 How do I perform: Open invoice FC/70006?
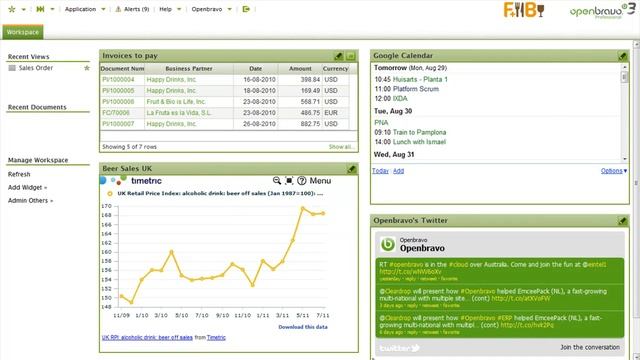(x=116, y=113)
